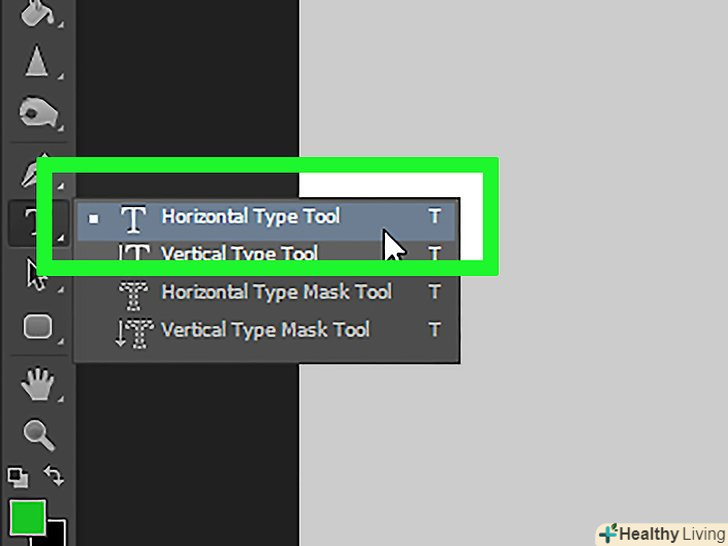
Task: Choose Vertical Type Tool from flyout
Action: pyautogui.click(x=240, y=254)
